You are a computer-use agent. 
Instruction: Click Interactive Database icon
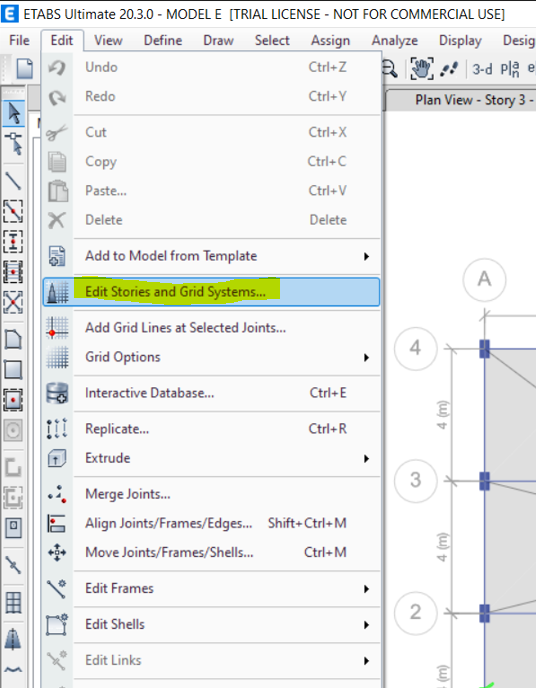[x=57, y=393]
